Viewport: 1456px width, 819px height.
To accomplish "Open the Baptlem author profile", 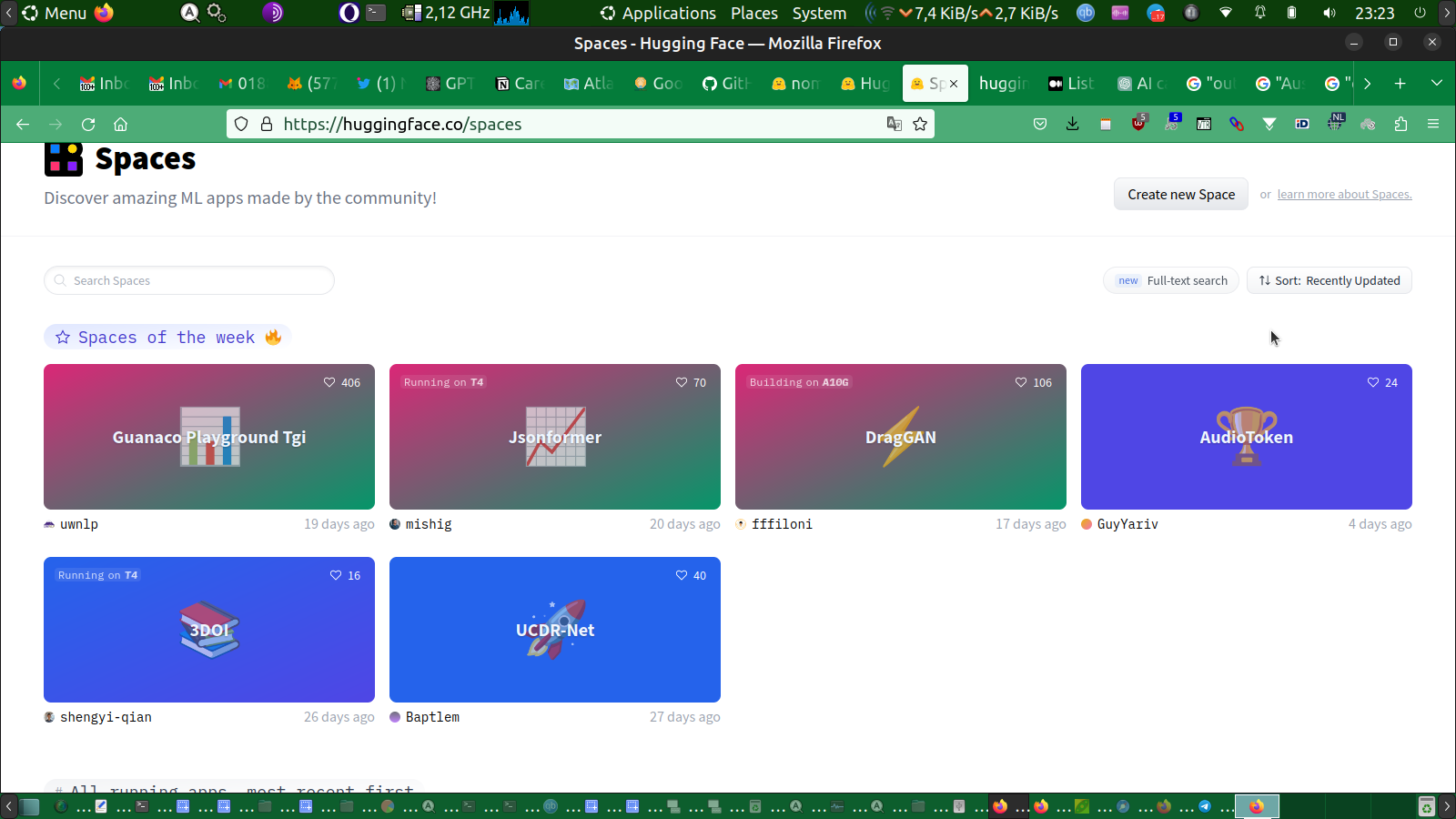I will click(x=432, y=717).
